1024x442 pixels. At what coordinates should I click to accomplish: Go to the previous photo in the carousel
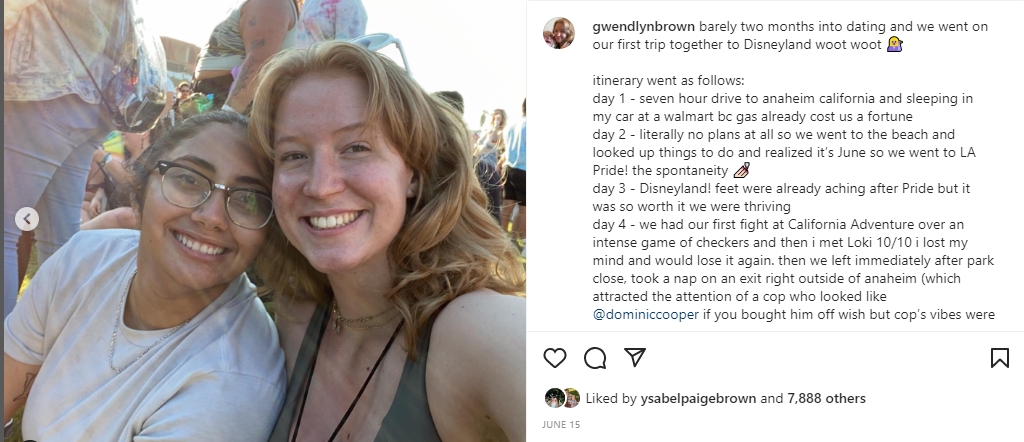(28, 219)
